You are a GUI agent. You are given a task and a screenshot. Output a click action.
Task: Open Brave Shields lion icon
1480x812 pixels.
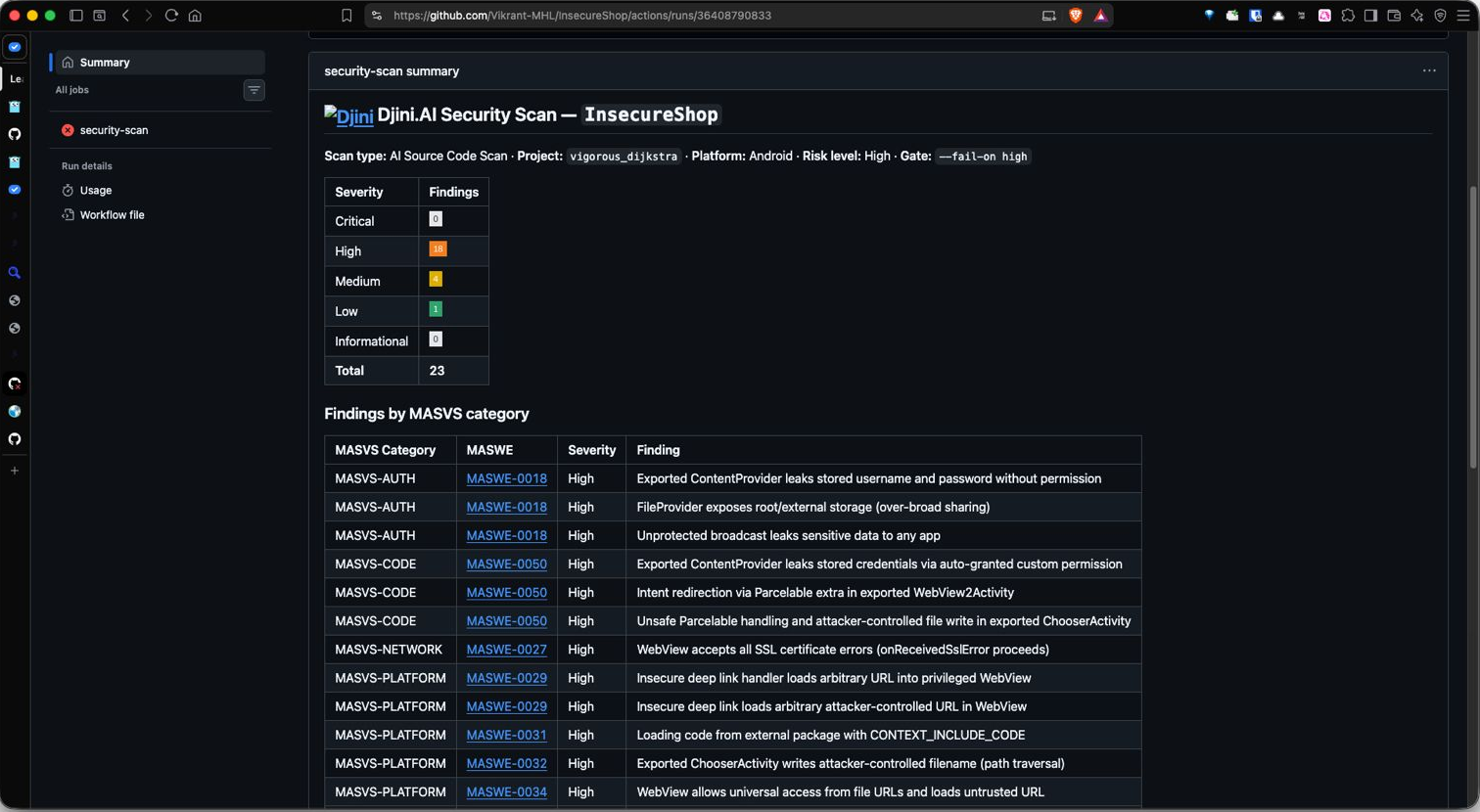point(1076,16)
